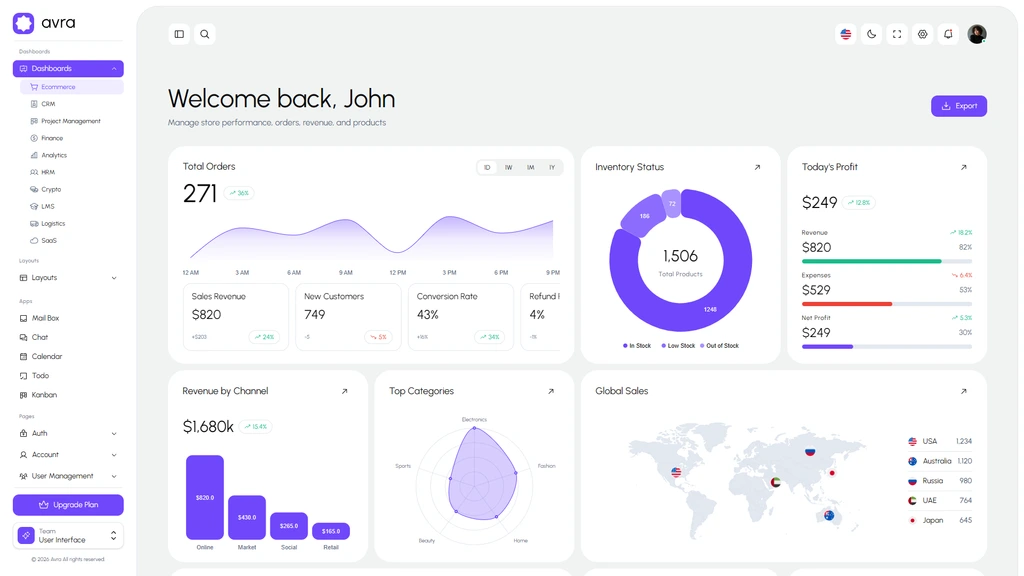Open the CRM dashboard link

pos(72,104)
